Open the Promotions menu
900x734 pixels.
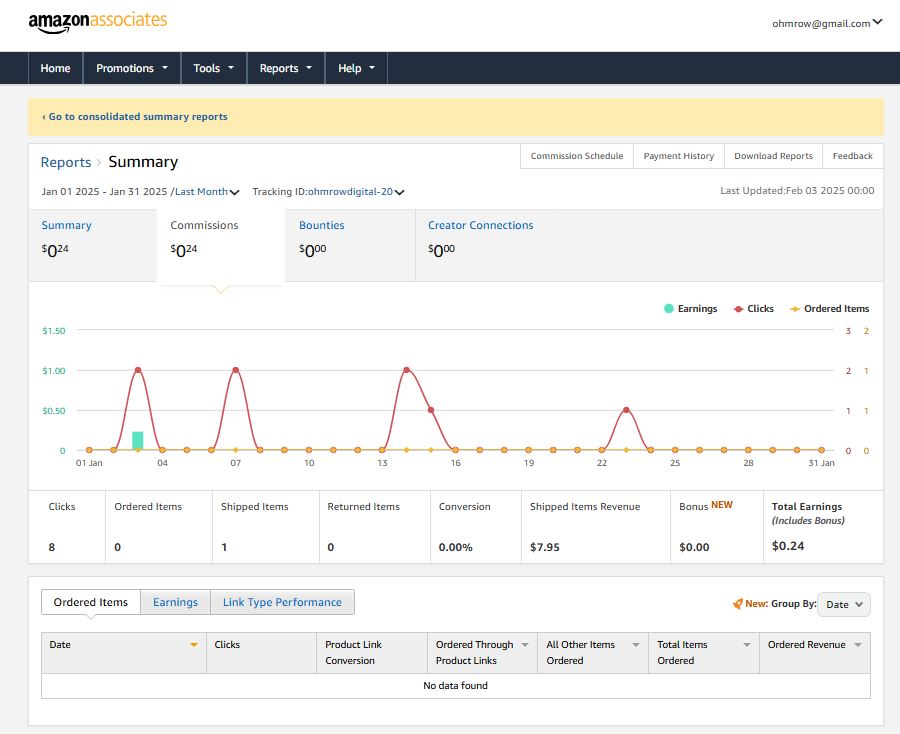click(x=132, y=68)
